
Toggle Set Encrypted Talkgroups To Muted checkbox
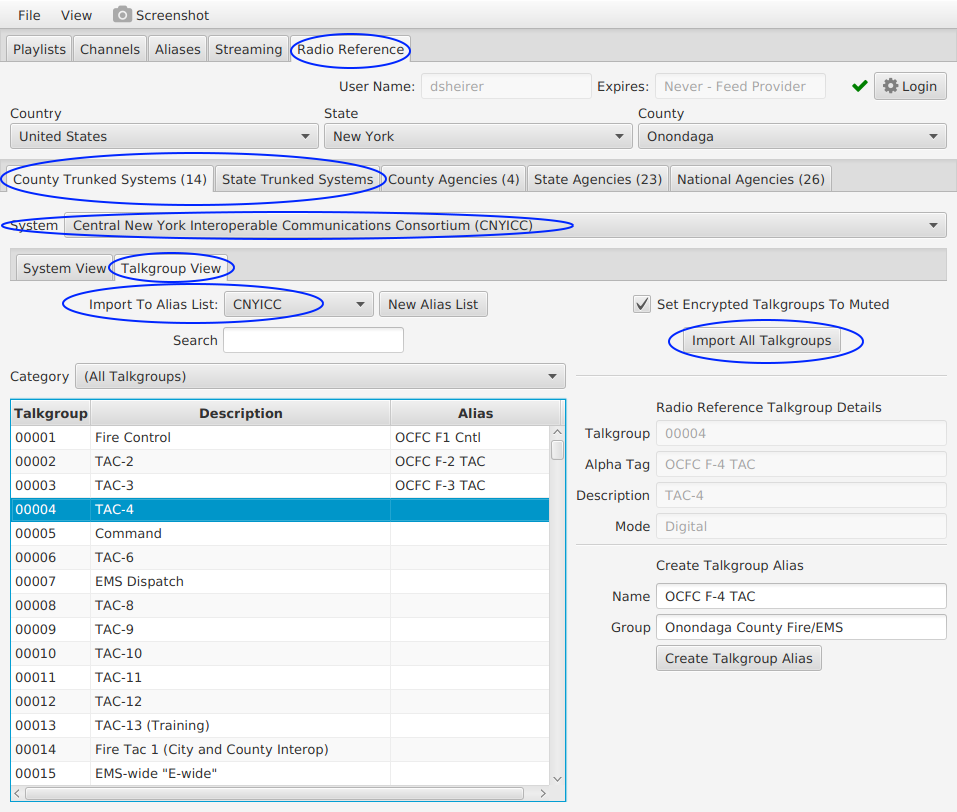coord(641,303)
